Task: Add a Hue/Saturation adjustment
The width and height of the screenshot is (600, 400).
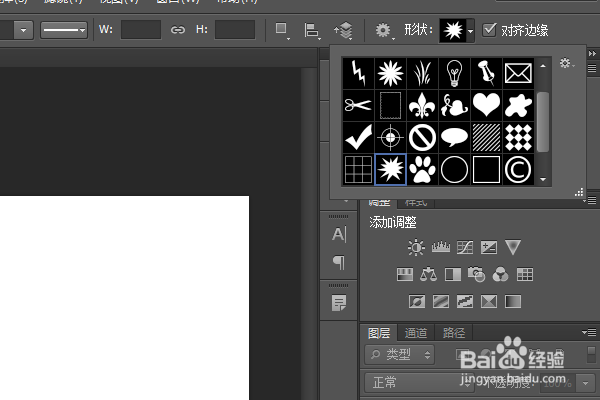Action: coord(405,274)
